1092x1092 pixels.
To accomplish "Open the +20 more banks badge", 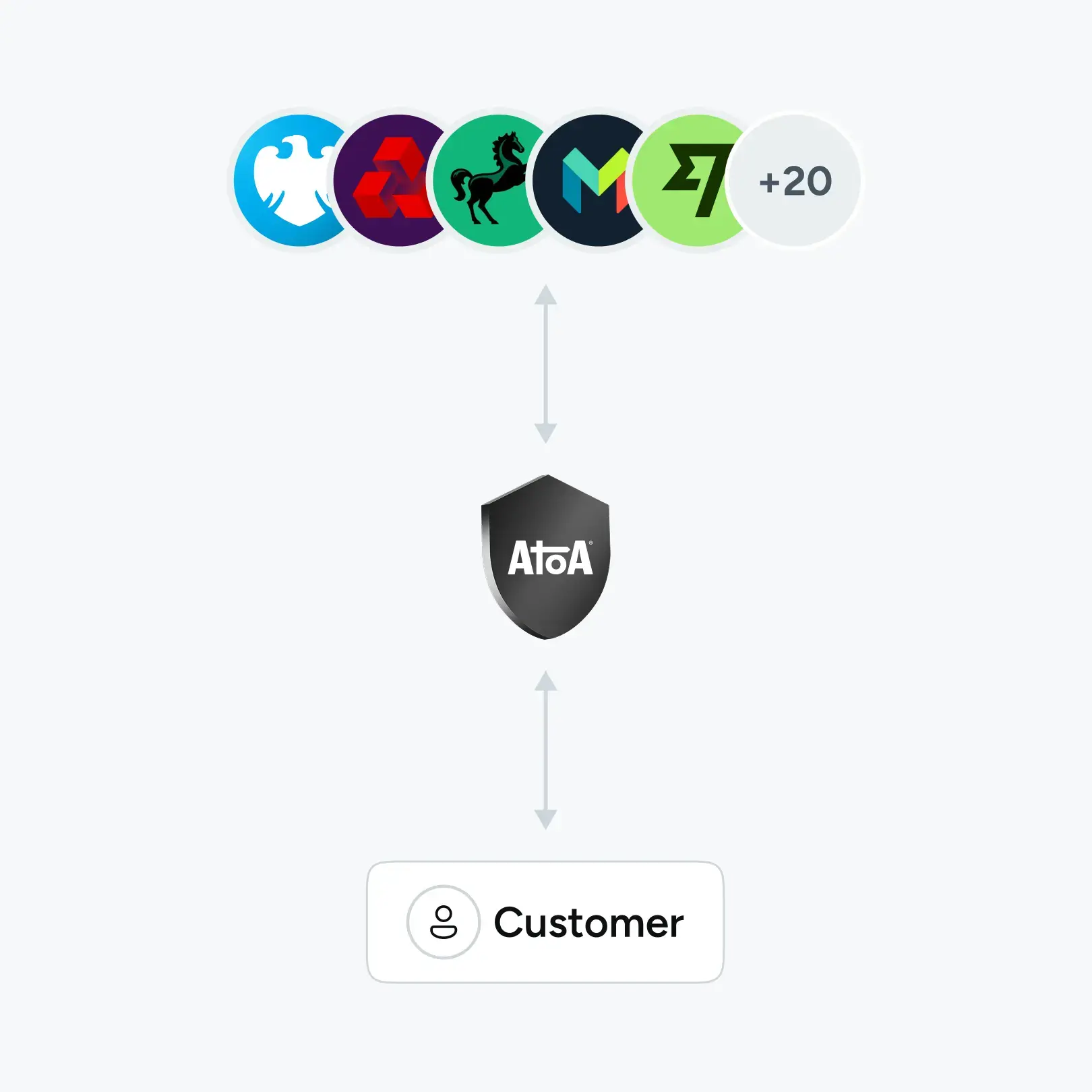I will click(x=795, y=181).
